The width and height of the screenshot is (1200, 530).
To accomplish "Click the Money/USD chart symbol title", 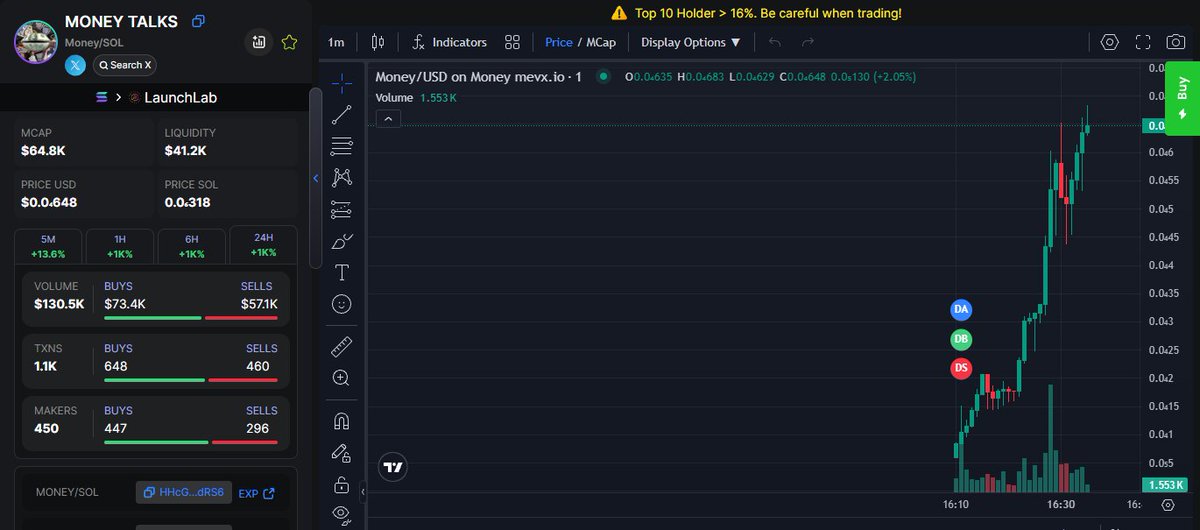I will click(479, 77).
